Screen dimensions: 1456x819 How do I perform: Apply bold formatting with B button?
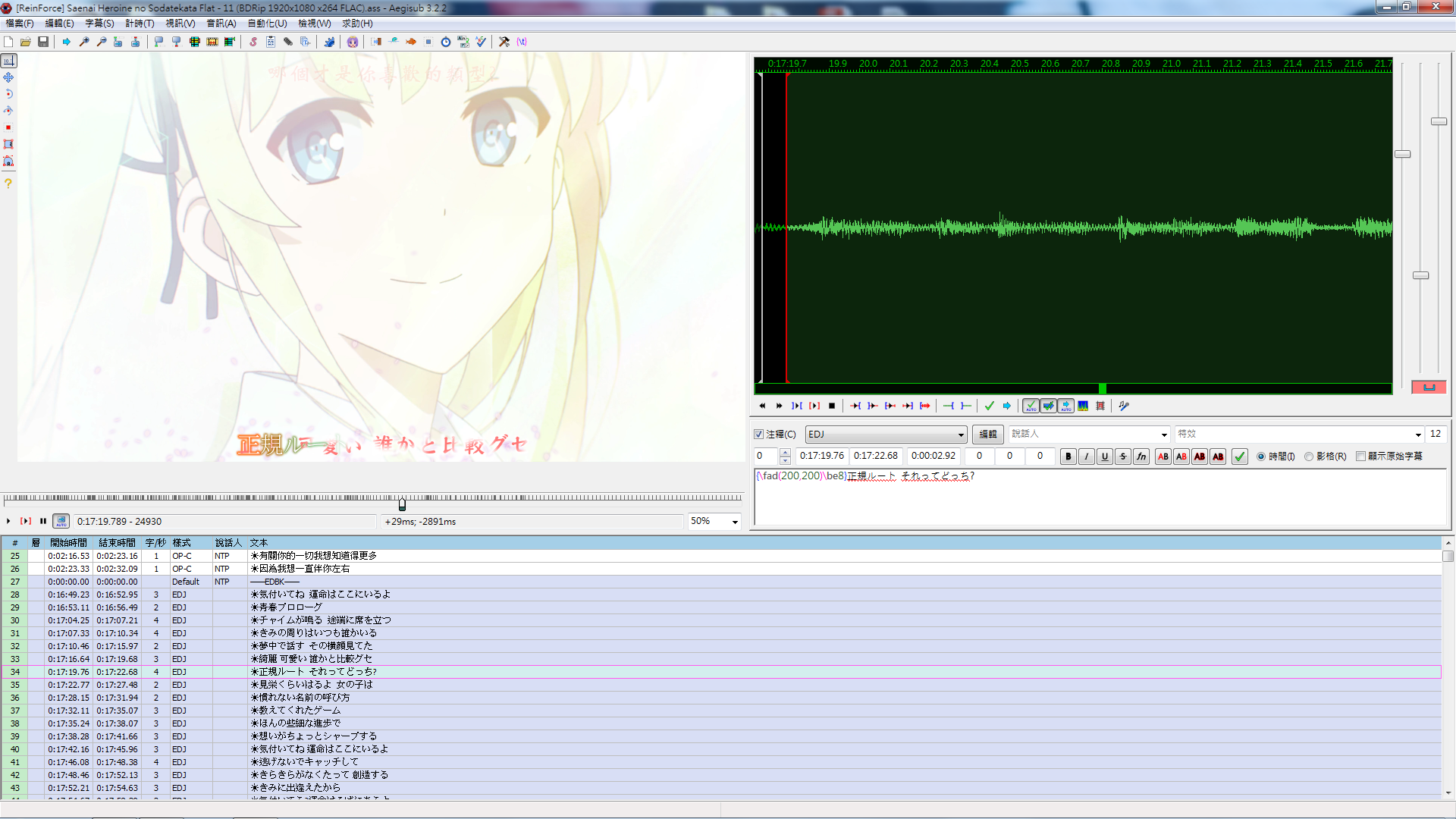pos(1068,457)
